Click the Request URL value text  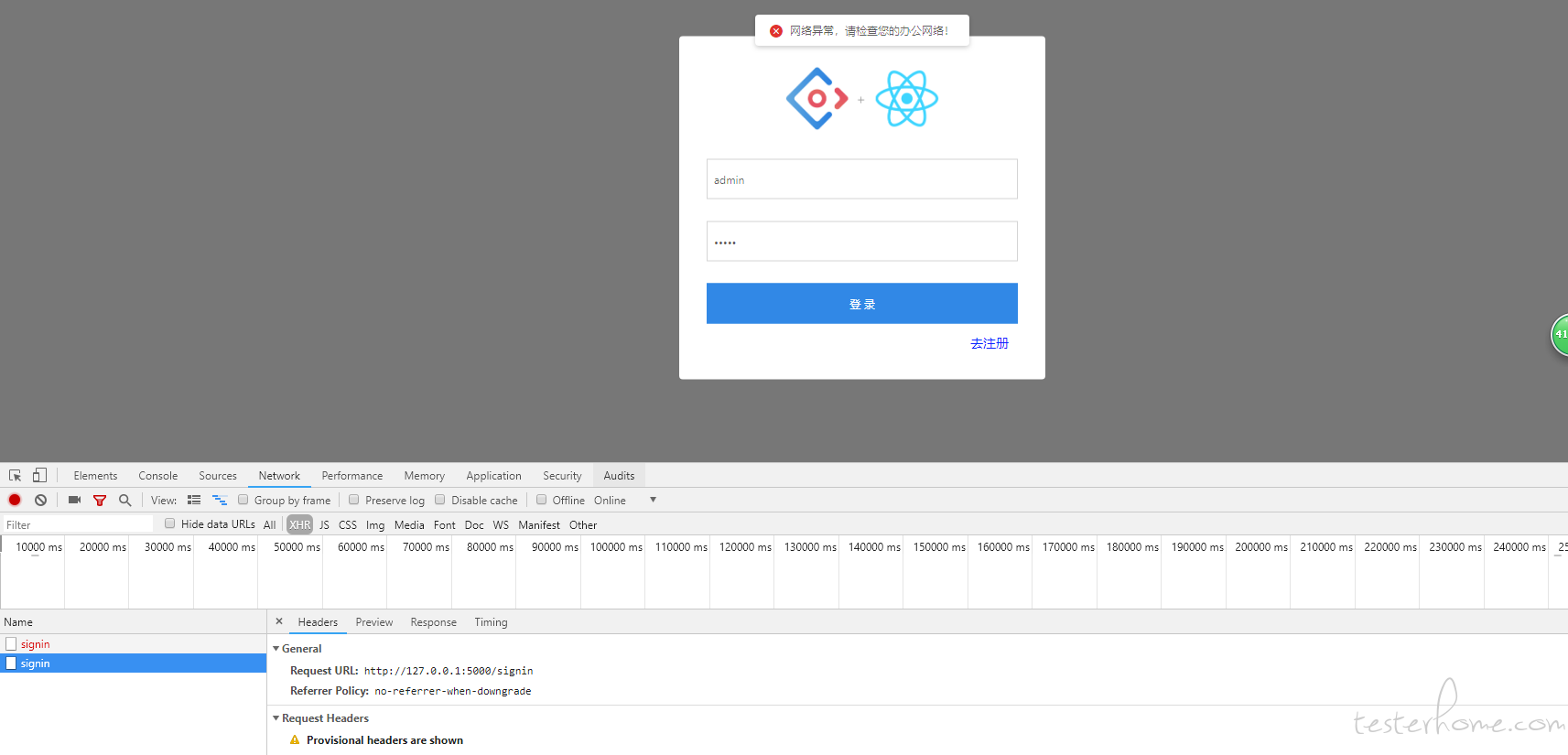449,671
